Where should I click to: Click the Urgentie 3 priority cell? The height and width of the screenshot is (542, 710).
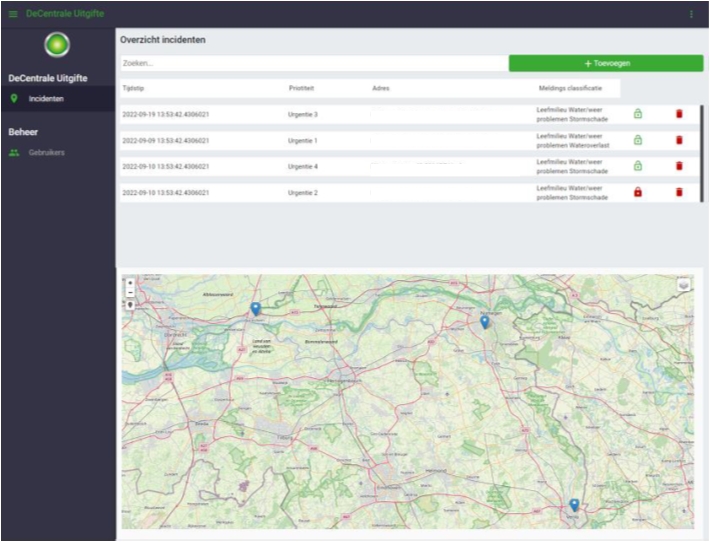(302, 115)
